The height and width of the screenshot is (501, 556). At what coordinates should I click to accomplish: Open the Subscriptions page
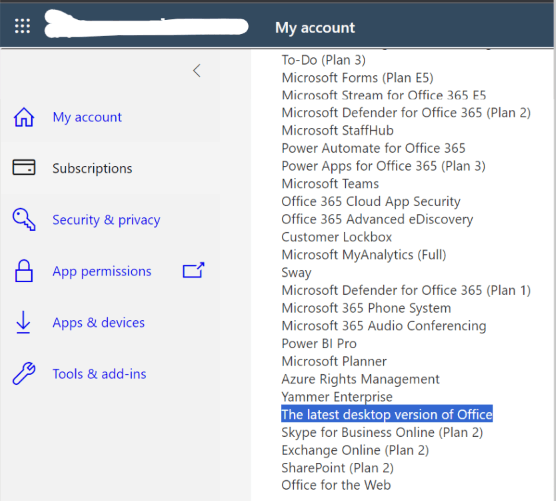pyautogui.click(x=92, y=168)
